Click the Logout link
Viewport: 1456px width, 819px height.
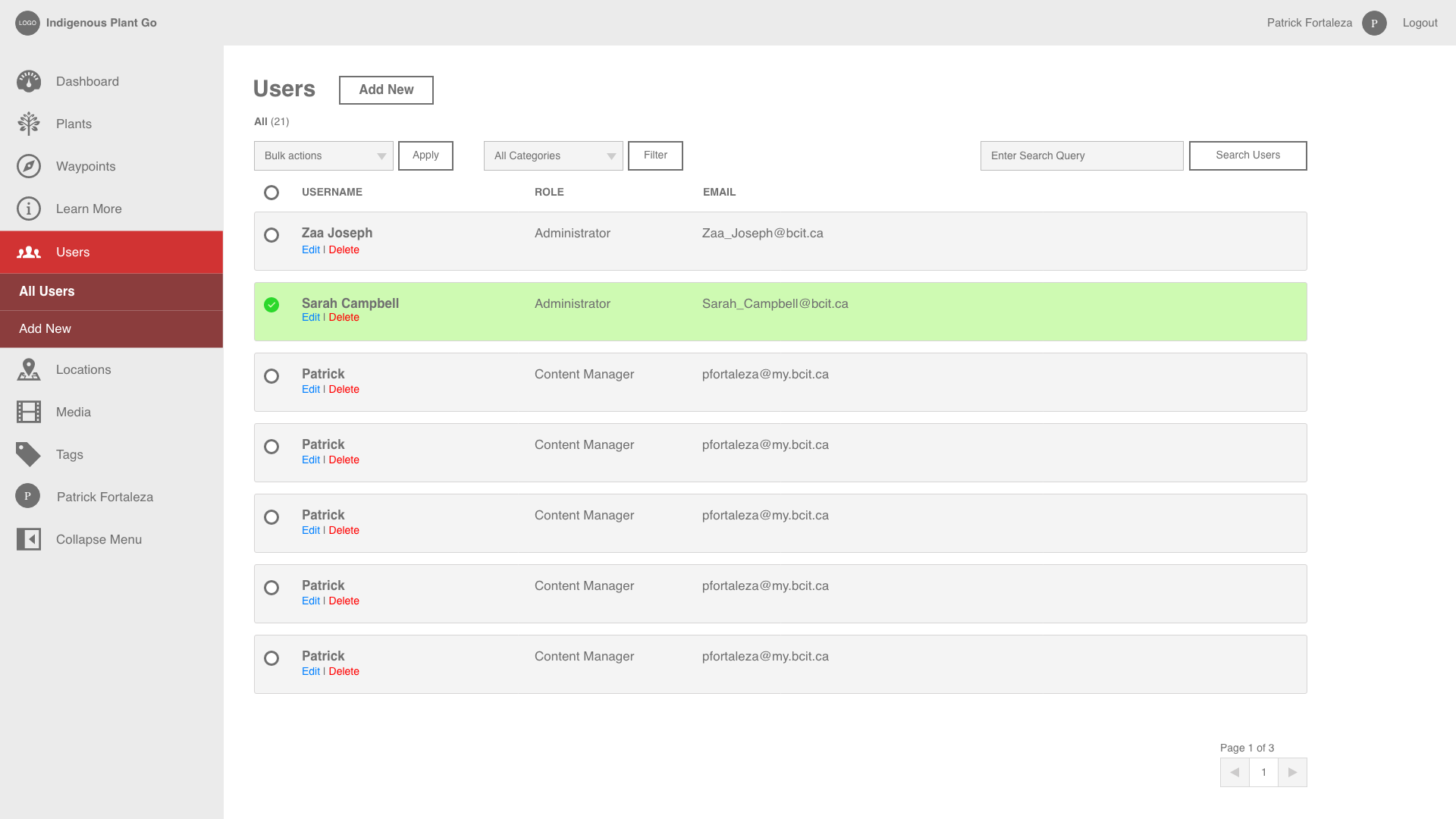[x=1420, y=23]
